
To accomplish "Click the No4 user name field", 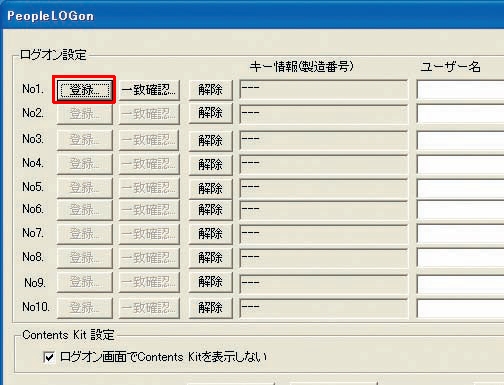I will pos(460,164).
